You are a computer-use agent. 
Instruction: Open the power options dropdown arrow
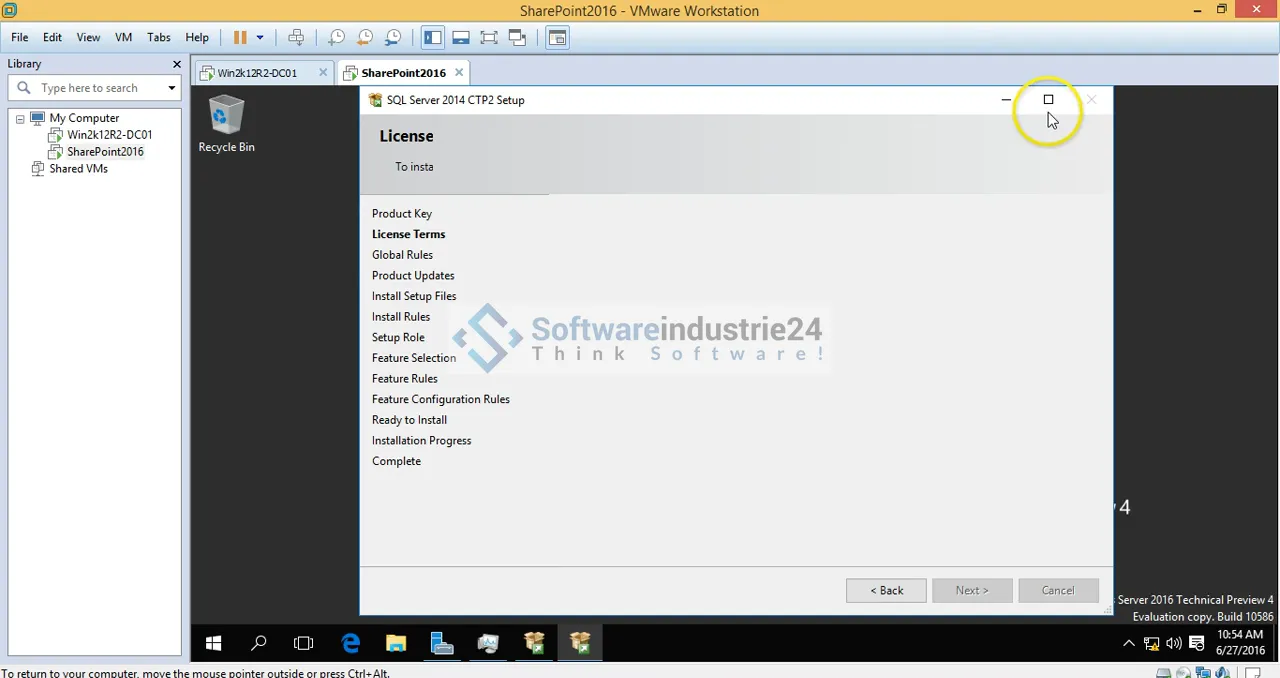coord(260,38)
